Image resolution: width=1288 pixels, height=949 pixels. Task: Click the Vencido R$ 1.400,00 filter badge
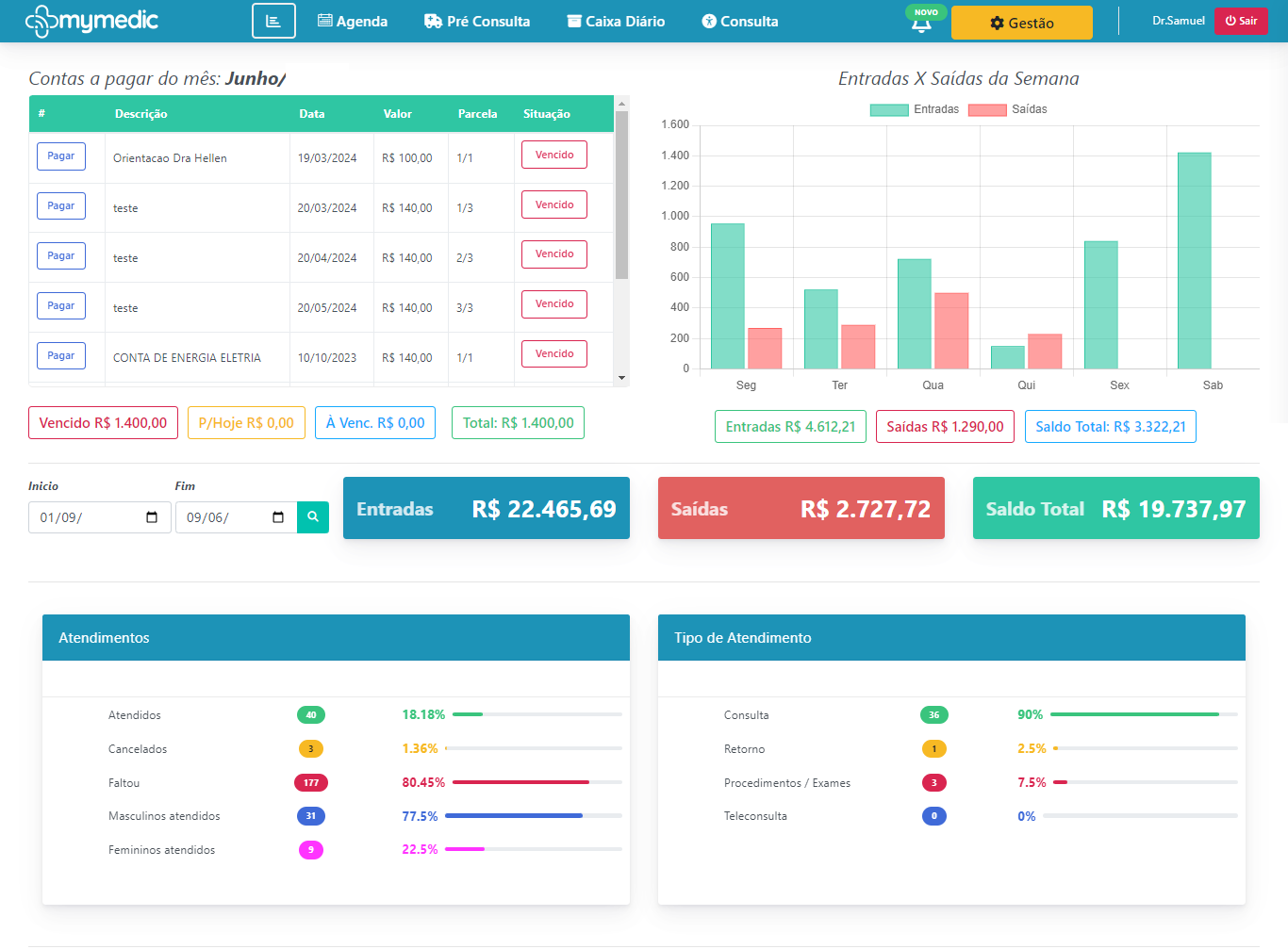point(103,423)
